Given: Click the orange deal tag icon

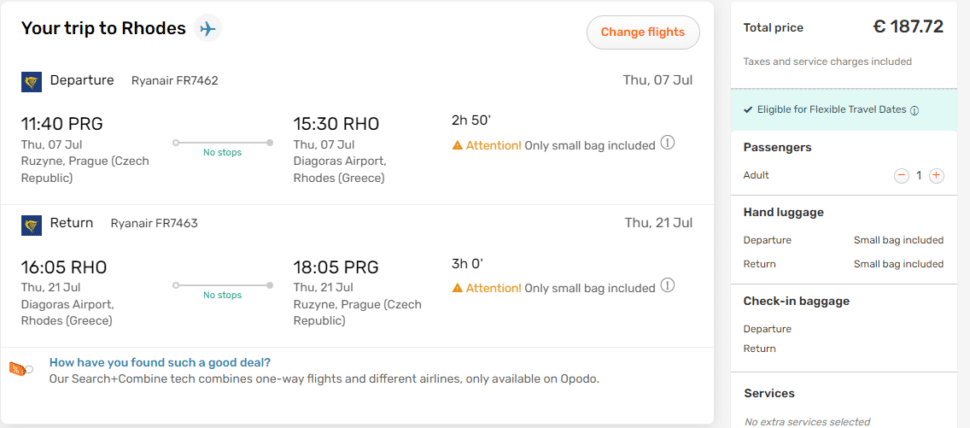Looking at the screenshot, I should [x=19, y=369].
